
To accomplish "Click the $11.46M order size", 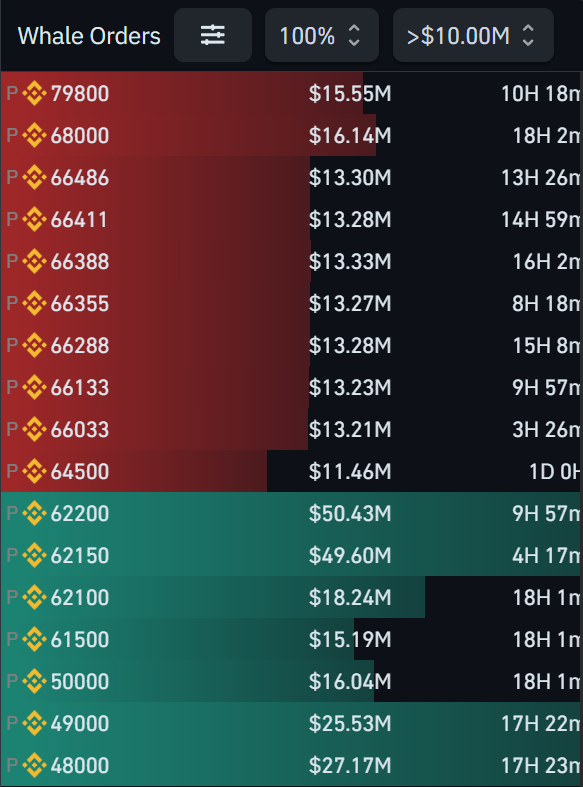I will pos(350,472).
